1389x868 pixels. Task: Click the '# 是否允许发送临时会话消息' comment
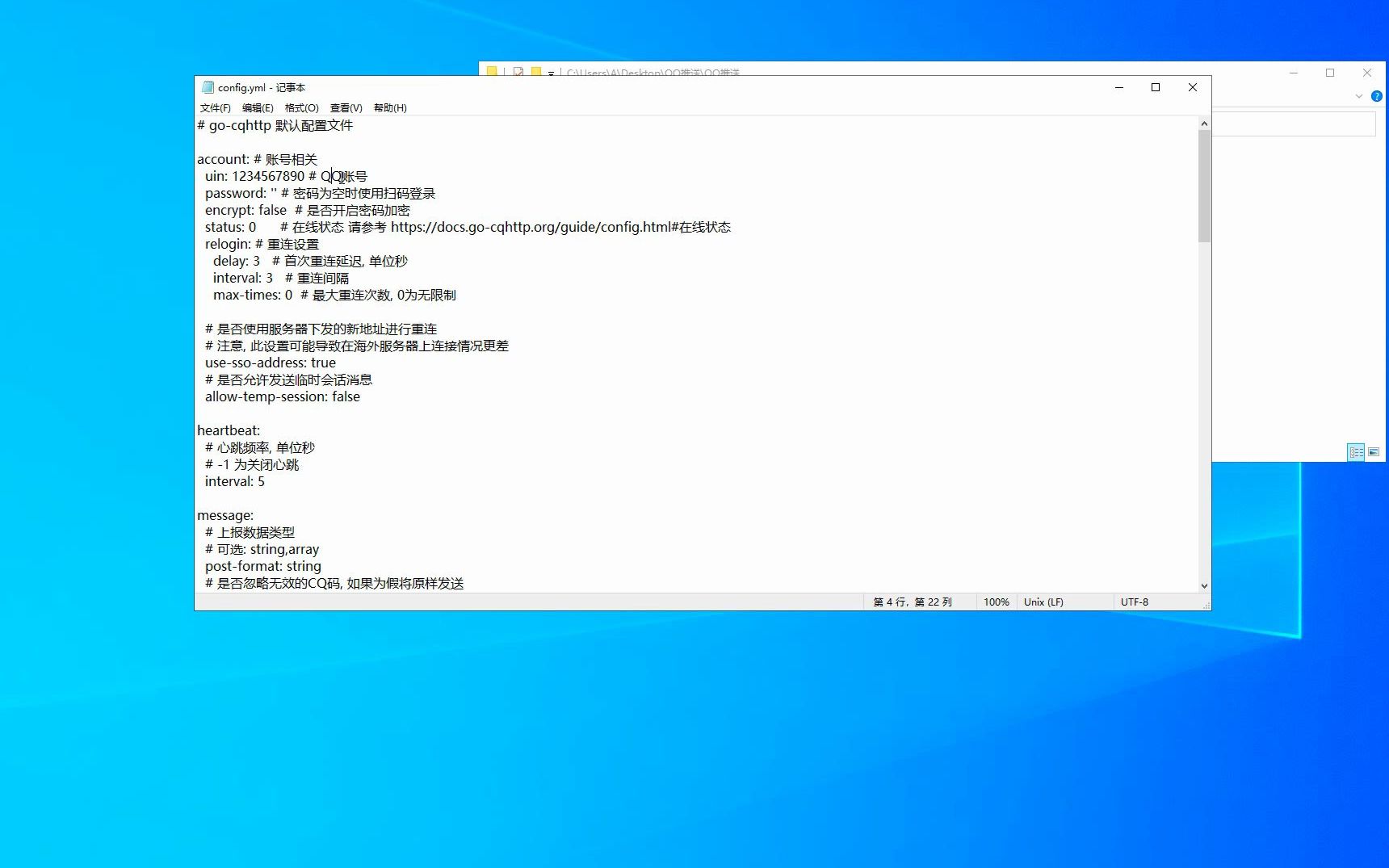pos(289,379)
